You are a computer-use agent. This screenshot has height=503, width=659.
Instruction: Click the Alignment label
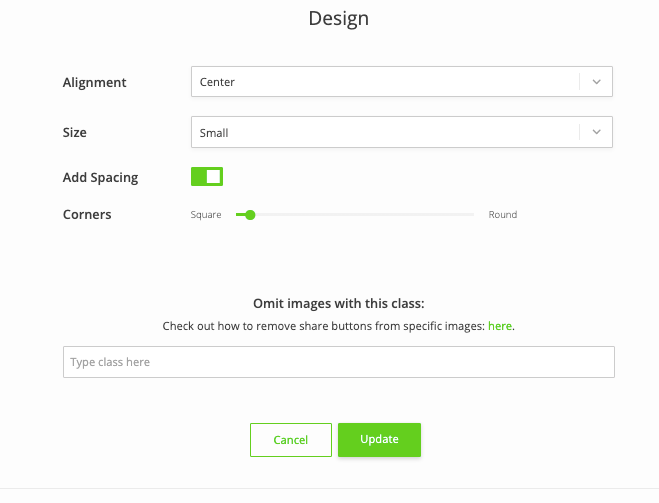[95, 82]
